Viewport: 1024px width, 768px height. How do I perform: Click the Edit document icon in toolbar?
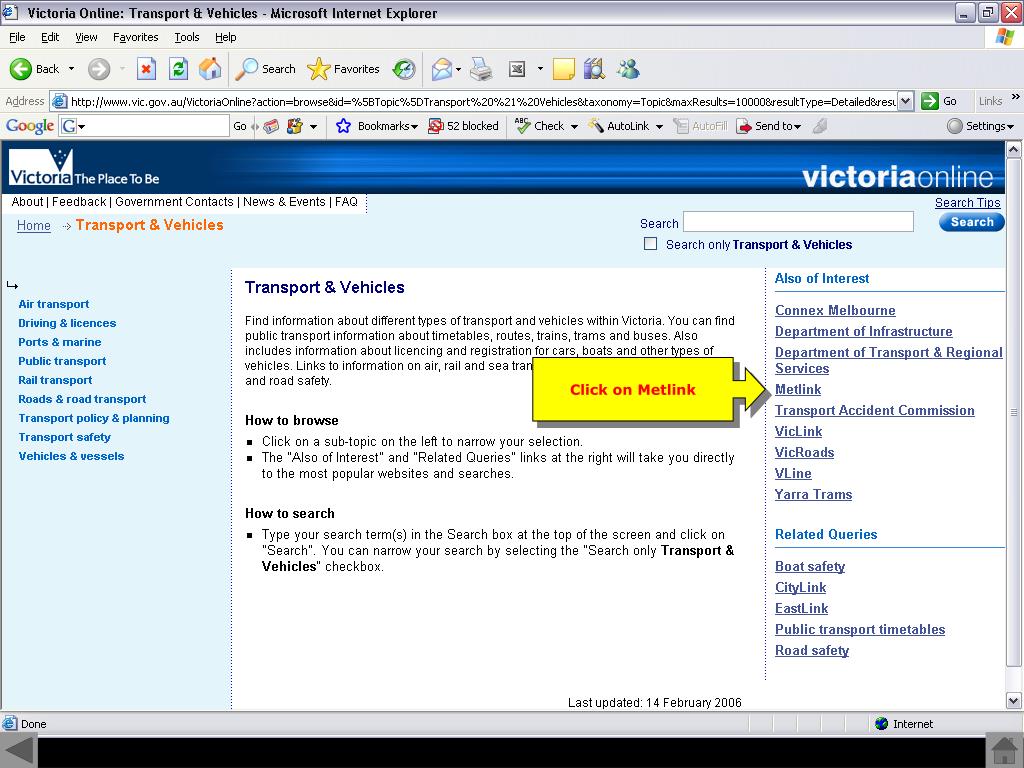(517, 69)
